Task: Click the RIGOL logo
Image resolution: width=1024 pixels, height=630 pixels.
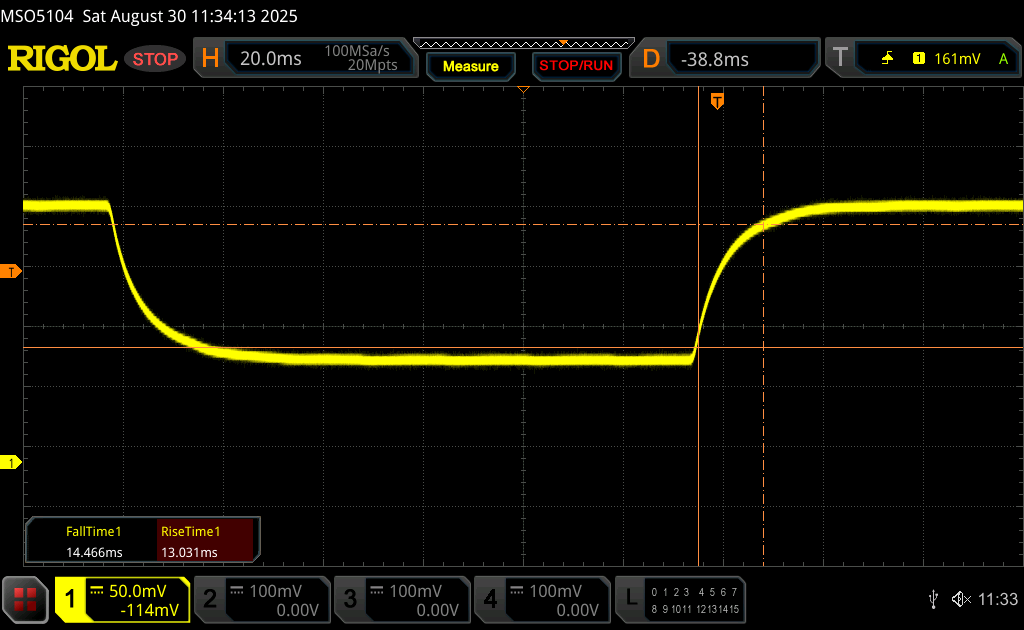Action: tap(62, 59)
